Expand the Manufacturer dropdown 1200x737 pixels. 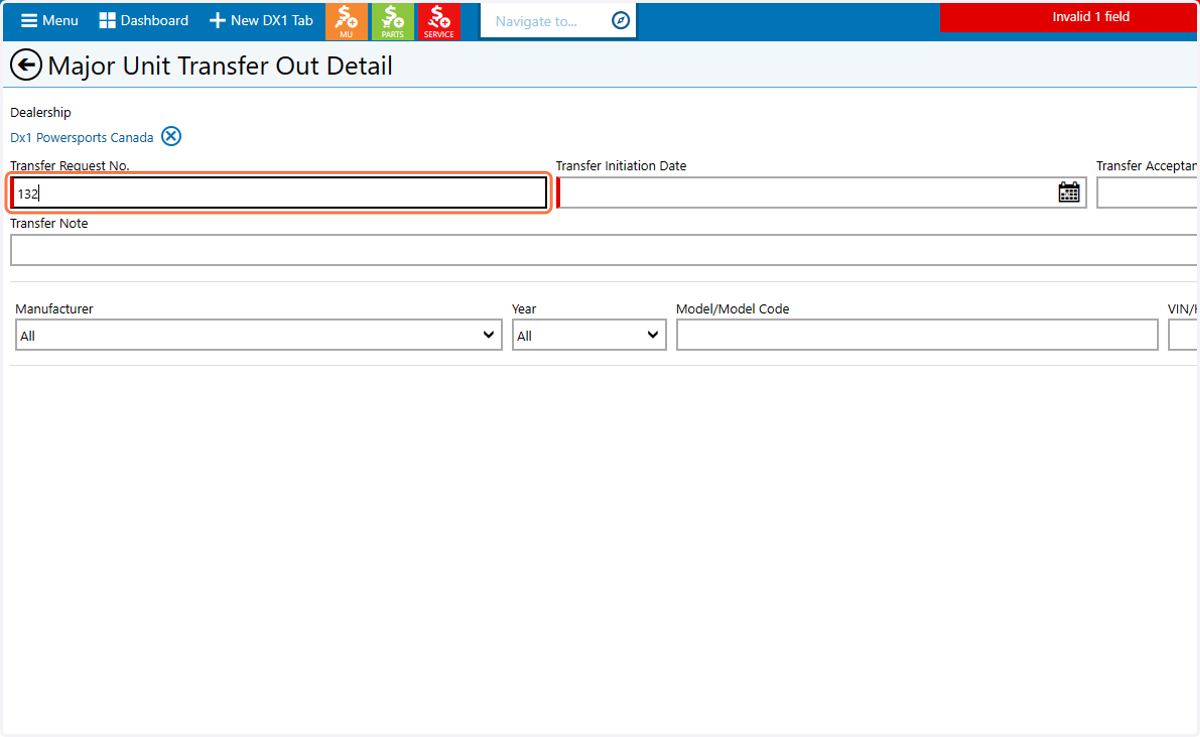pyautogui.click(x=259, y=335)
